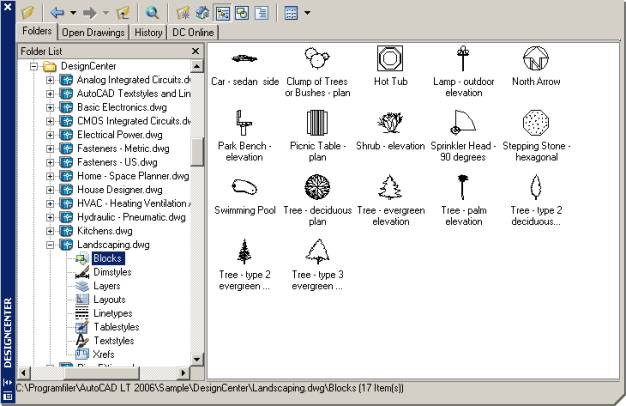Click folder list horizontal scroll right arrow

(x=183, y=373)
